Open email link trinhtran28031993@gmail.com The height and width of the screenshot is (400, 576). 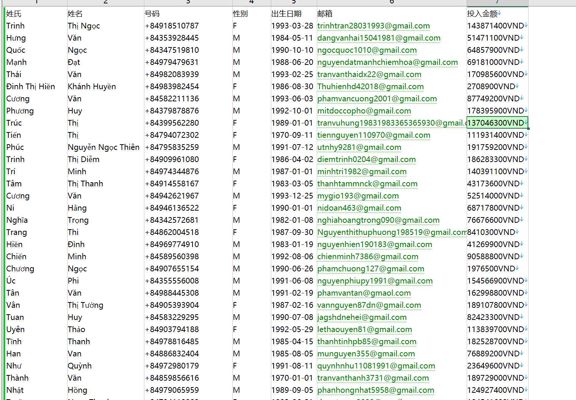tap(374, 26)
